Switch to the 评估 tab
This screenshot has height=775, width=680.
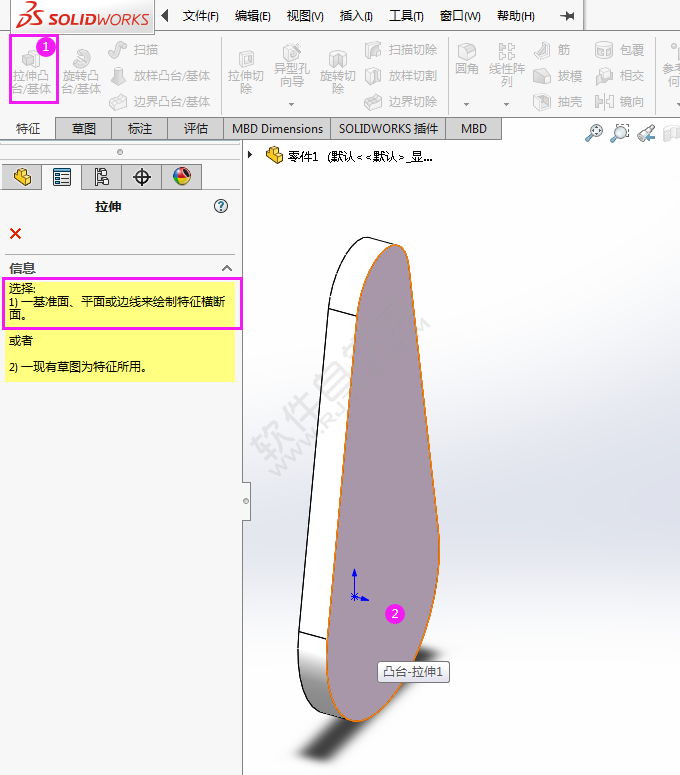point(196,129)
